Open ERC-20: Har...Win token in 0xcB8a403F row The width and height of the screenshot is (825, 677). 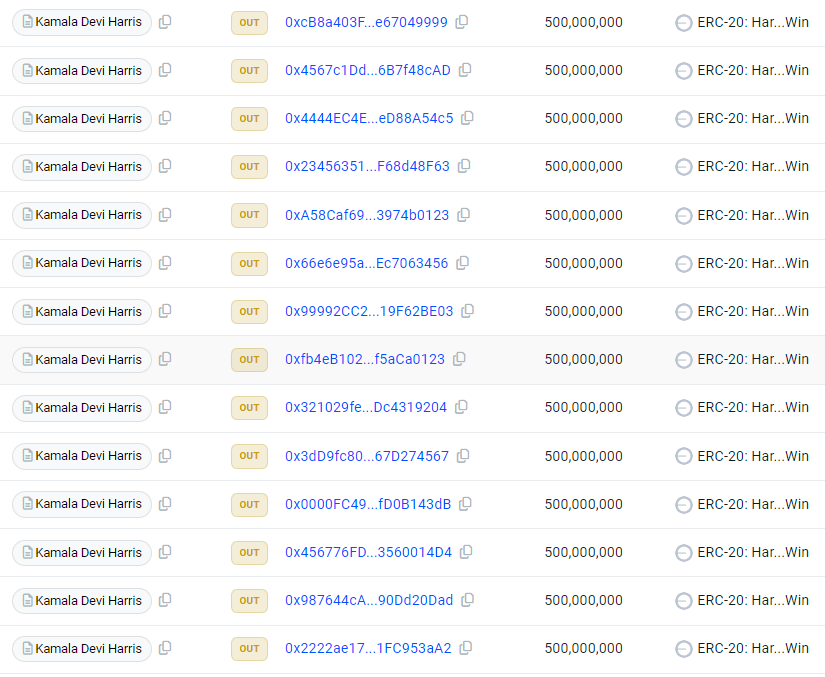tap(753, 22)
